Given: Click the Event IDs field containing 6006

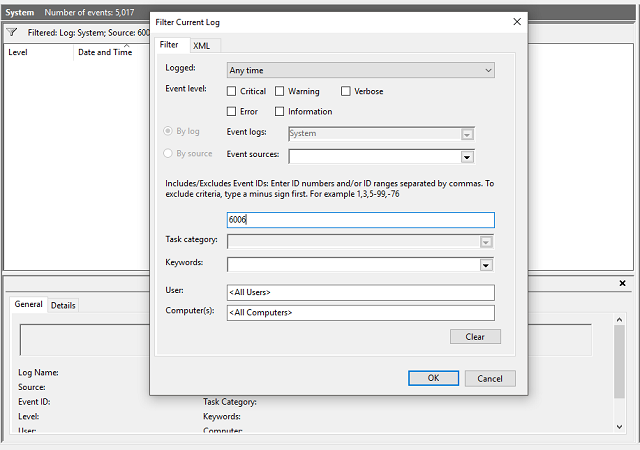Looking at the screenshot, I should pos(360,220).
